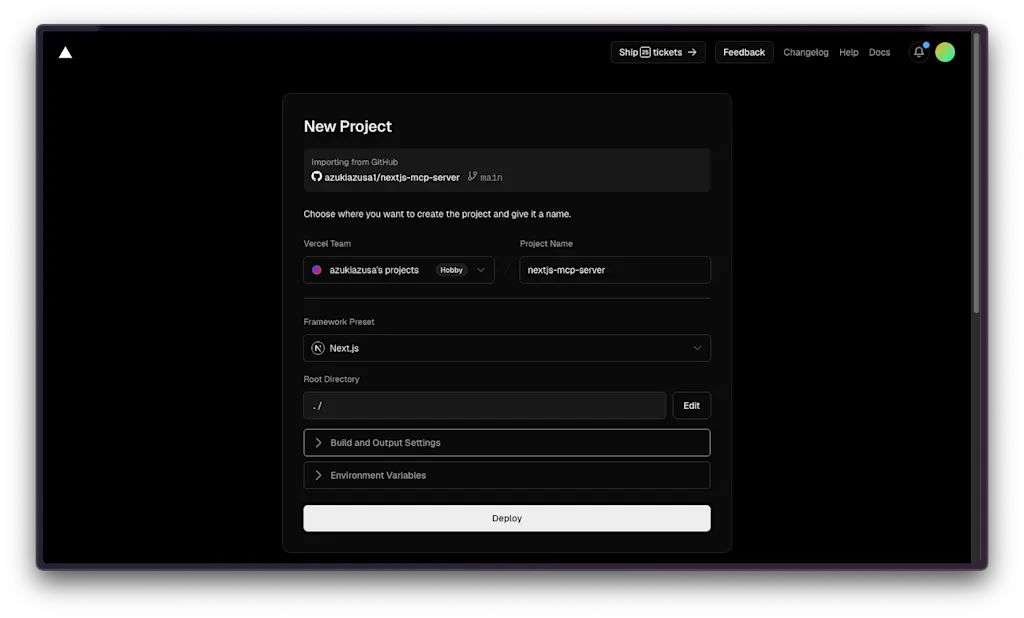Click the azukiazusa1/nextjs-mcp-server repository text
Viewport: 1024px width, 618px height.
point(392,177)
